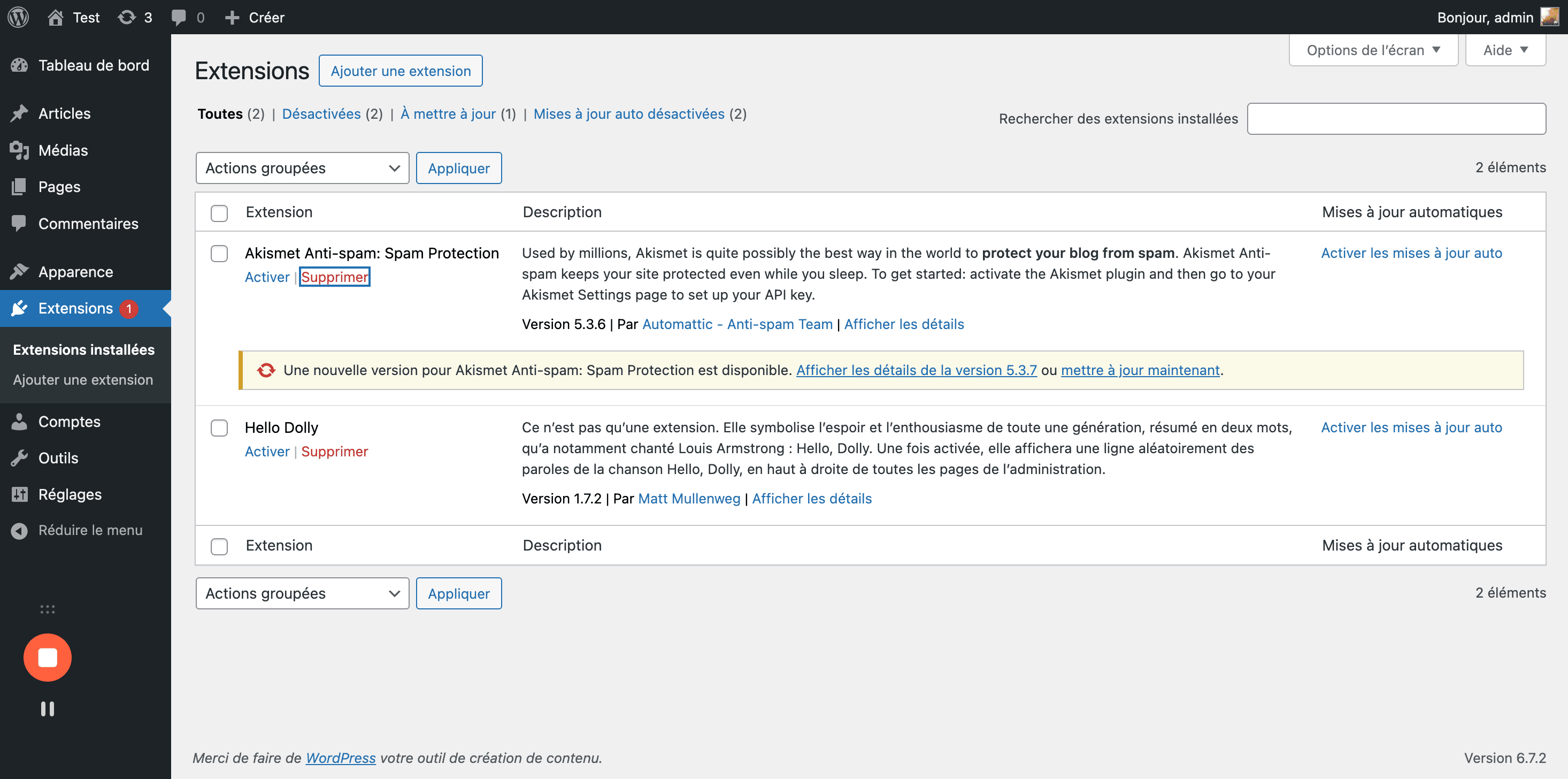Open top Actions groupées dropdown
The image size is (1568, 779).
coord(303,168)
